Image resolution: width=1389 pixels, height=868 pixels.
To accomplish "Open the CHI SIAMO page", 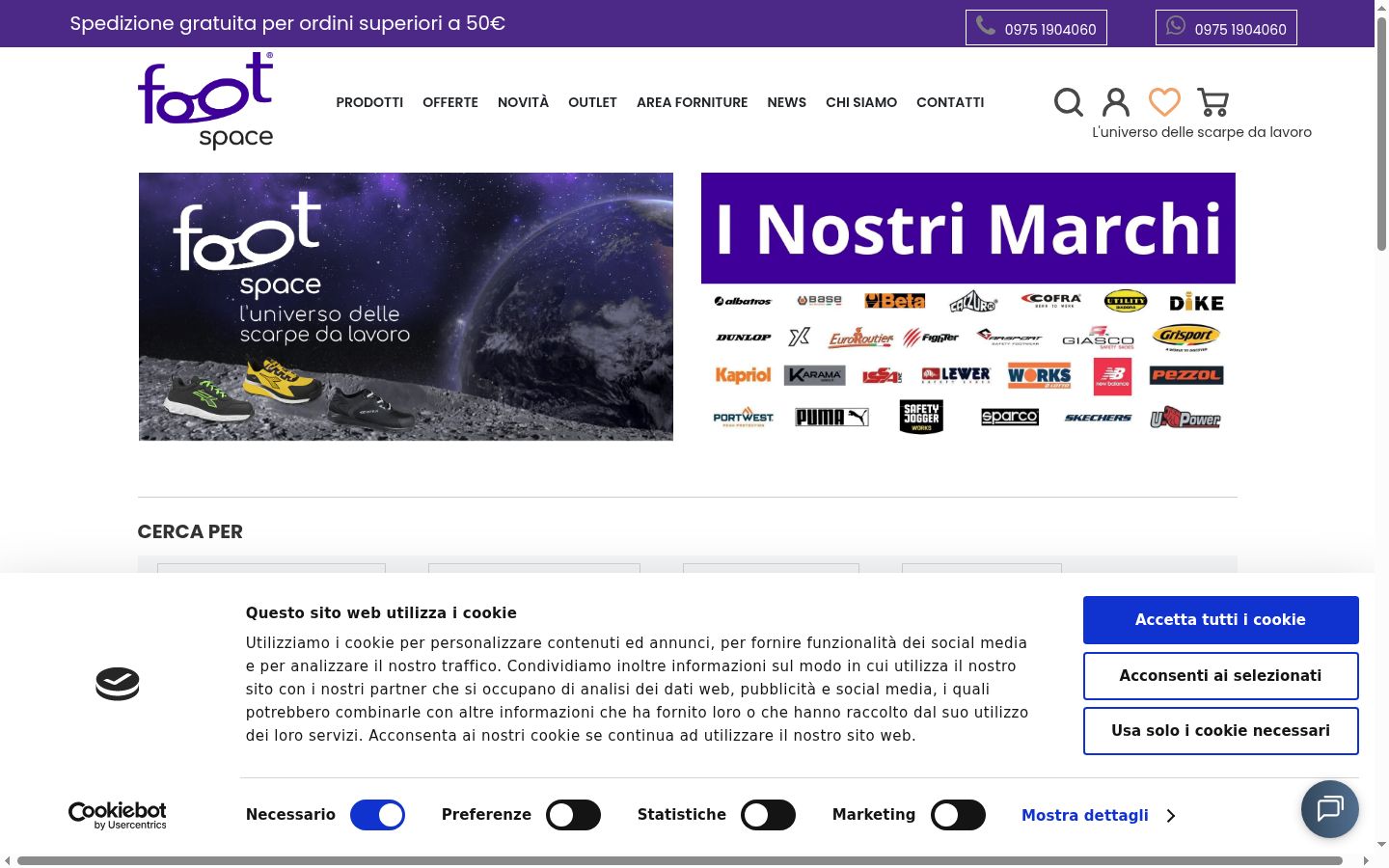I will click(861, 102).
